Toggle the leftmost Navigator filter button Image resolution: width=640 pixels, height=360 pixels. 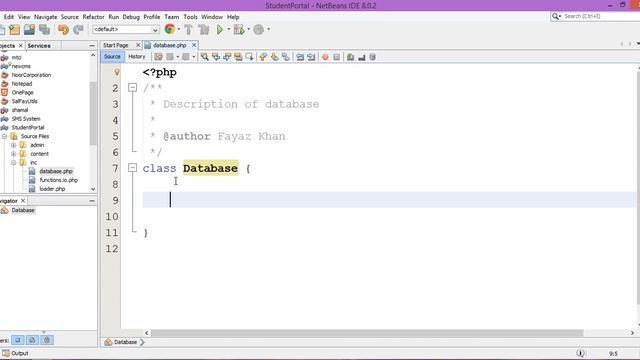point(18,340)
